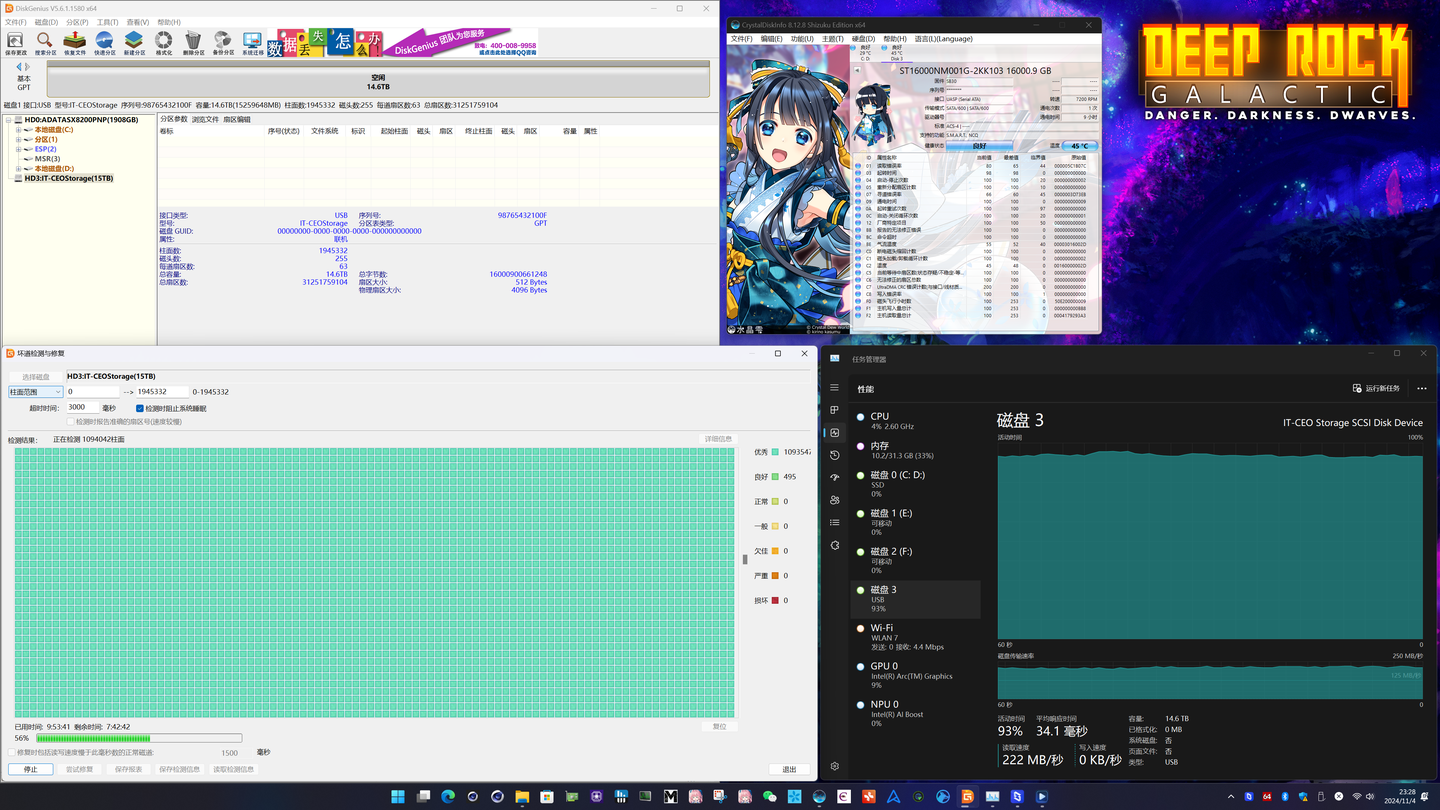Click 运行新任务 in Task Manager
Screen dimensions: 1440x810
1376,389
